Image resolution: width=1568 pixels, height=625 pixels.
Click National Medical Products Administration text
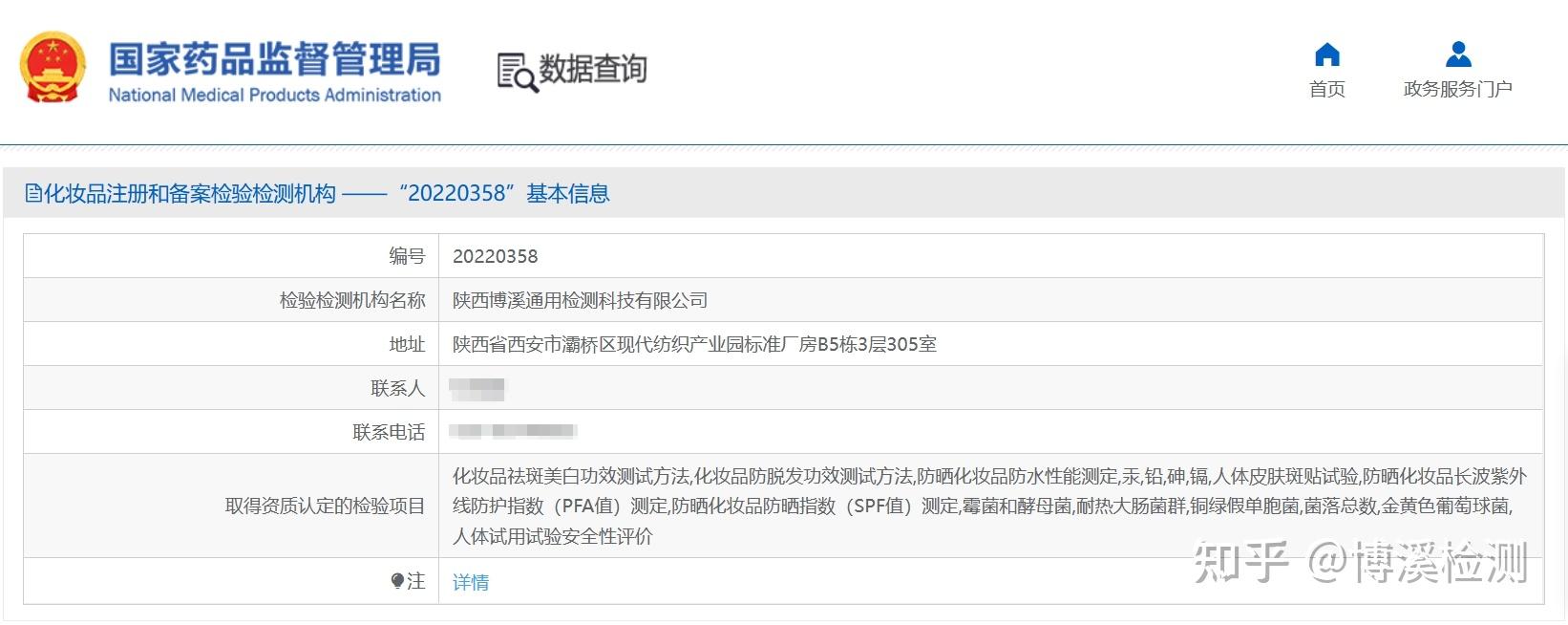click(x=274, y=95)
